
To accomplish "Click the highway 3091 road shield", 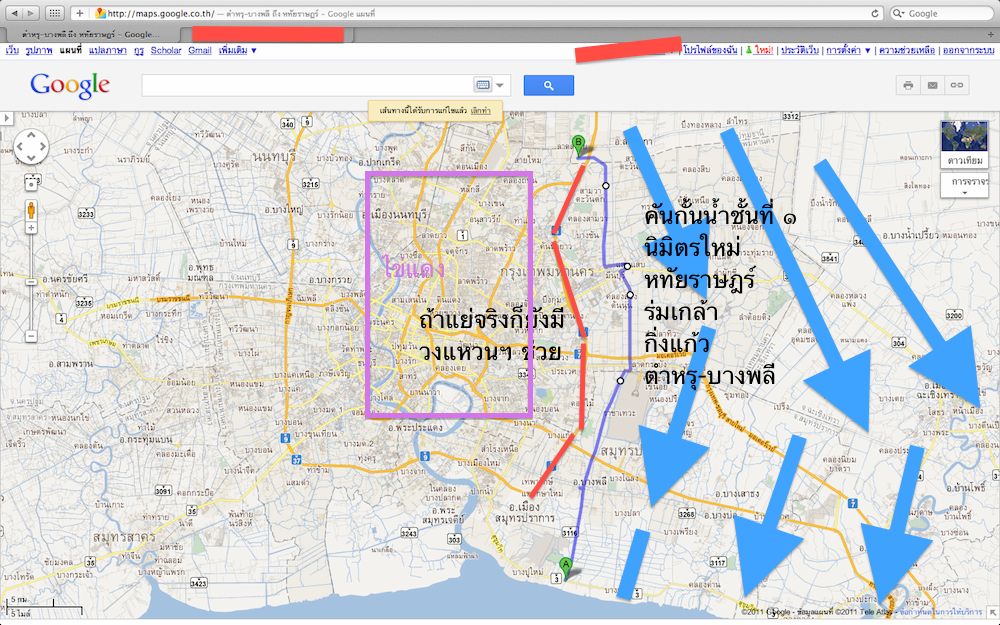I will coord(163,491).
